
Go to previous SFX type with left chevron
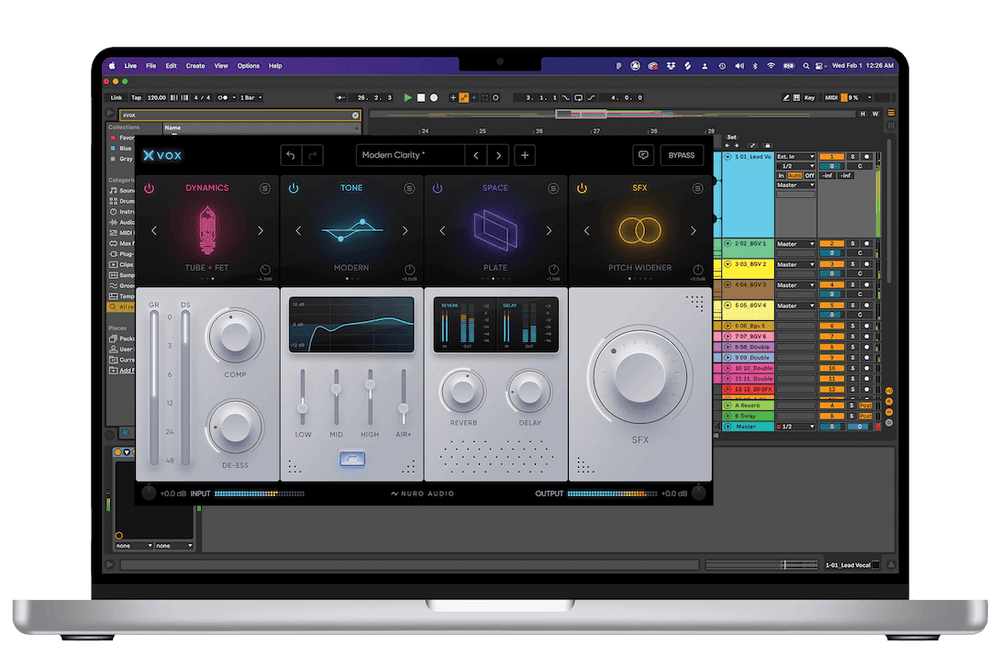pyautogui.click(x=586, y=231)
